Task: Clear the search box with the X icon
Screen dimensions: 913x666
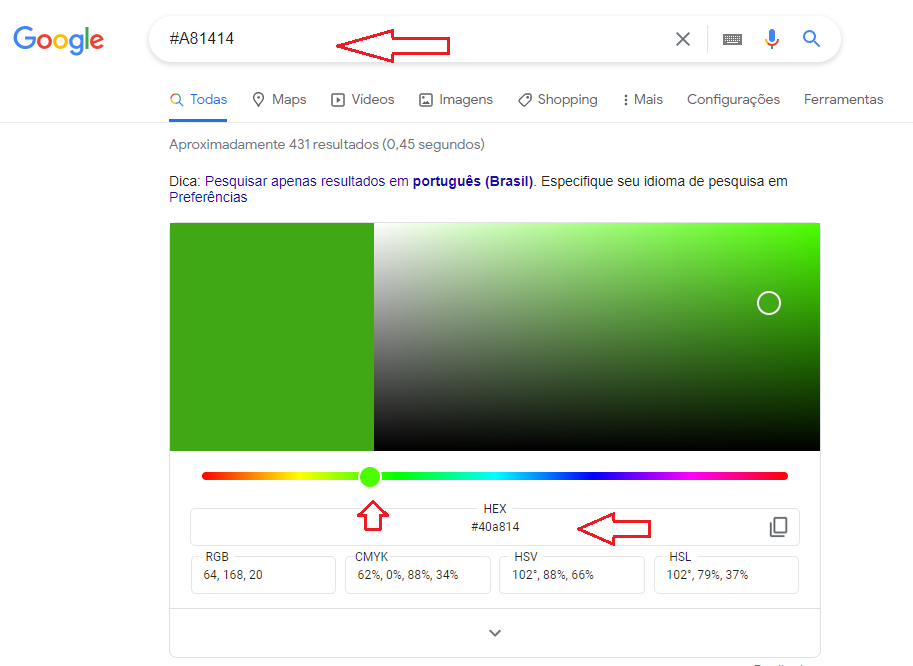Action: 682,39
